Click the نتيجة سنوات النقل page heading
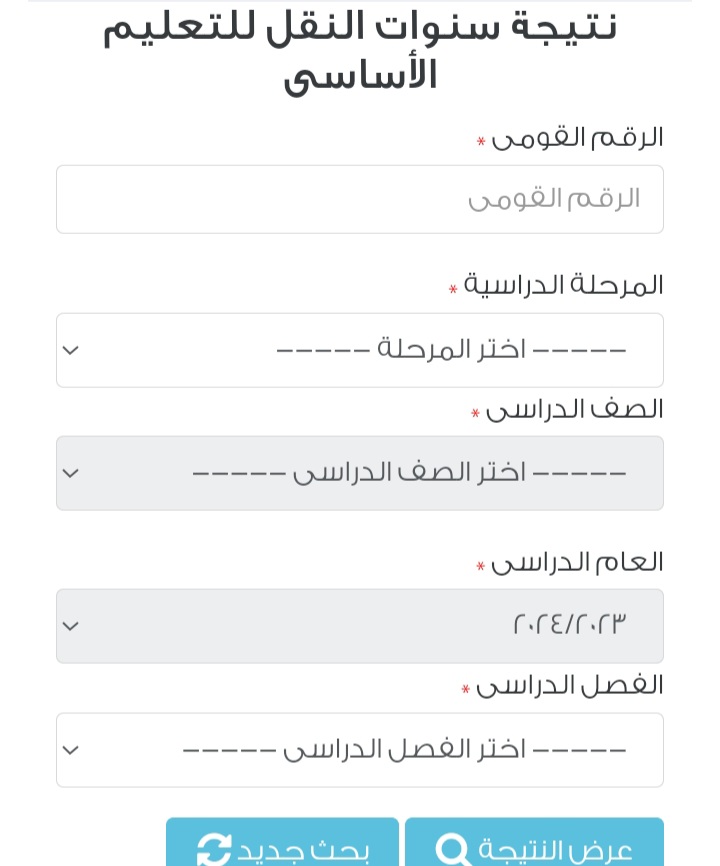Screen dimensions: 720x866 click(x=360, y=50)
